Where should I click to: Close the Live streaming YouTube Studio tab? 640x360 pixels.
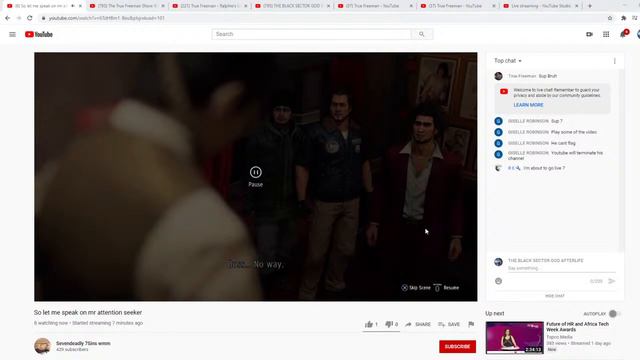(x=576, y=6)
